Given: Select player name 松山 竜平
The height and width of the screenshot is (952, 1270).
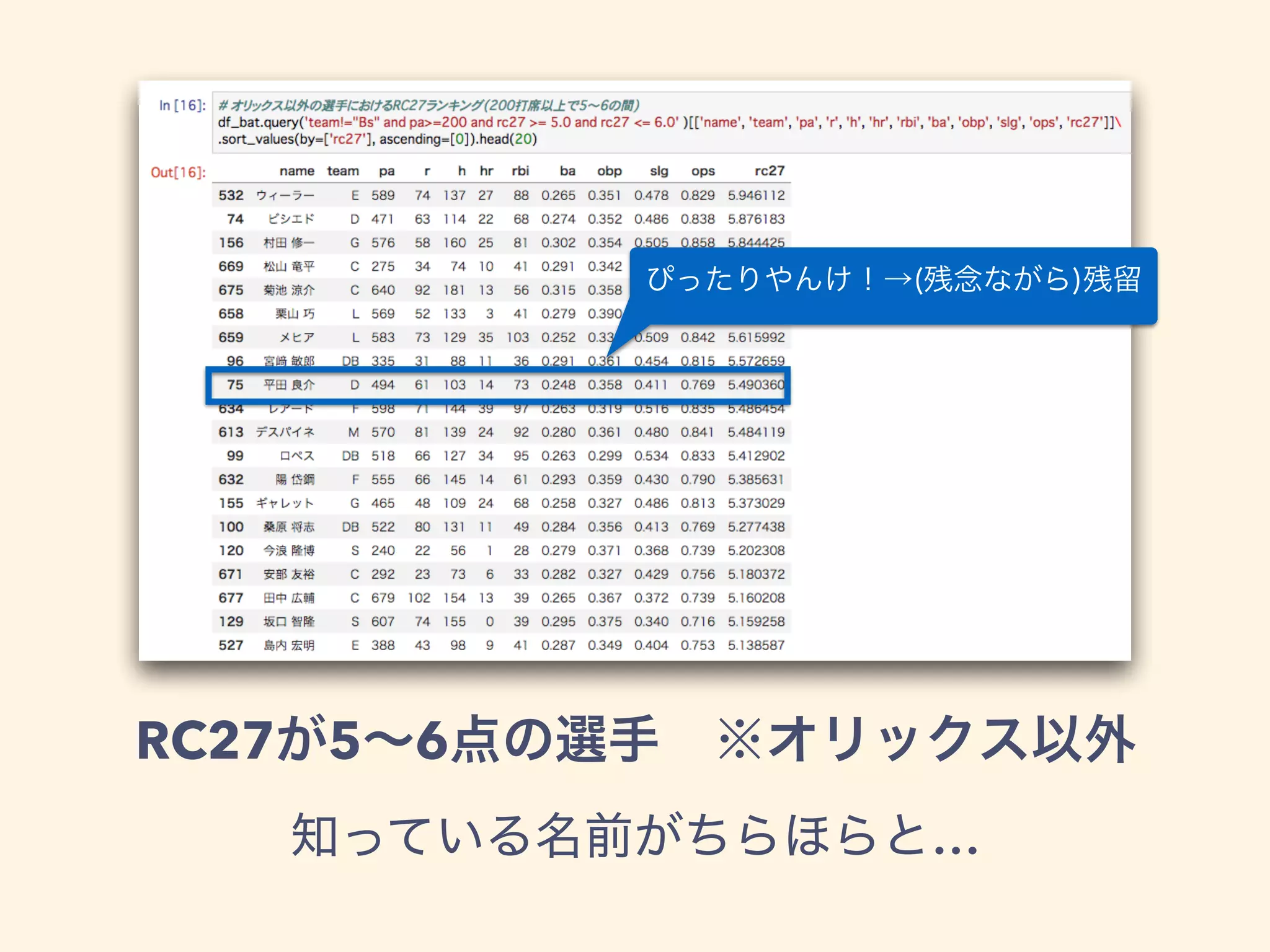Looking at the screenshot, I should (289, 267).
